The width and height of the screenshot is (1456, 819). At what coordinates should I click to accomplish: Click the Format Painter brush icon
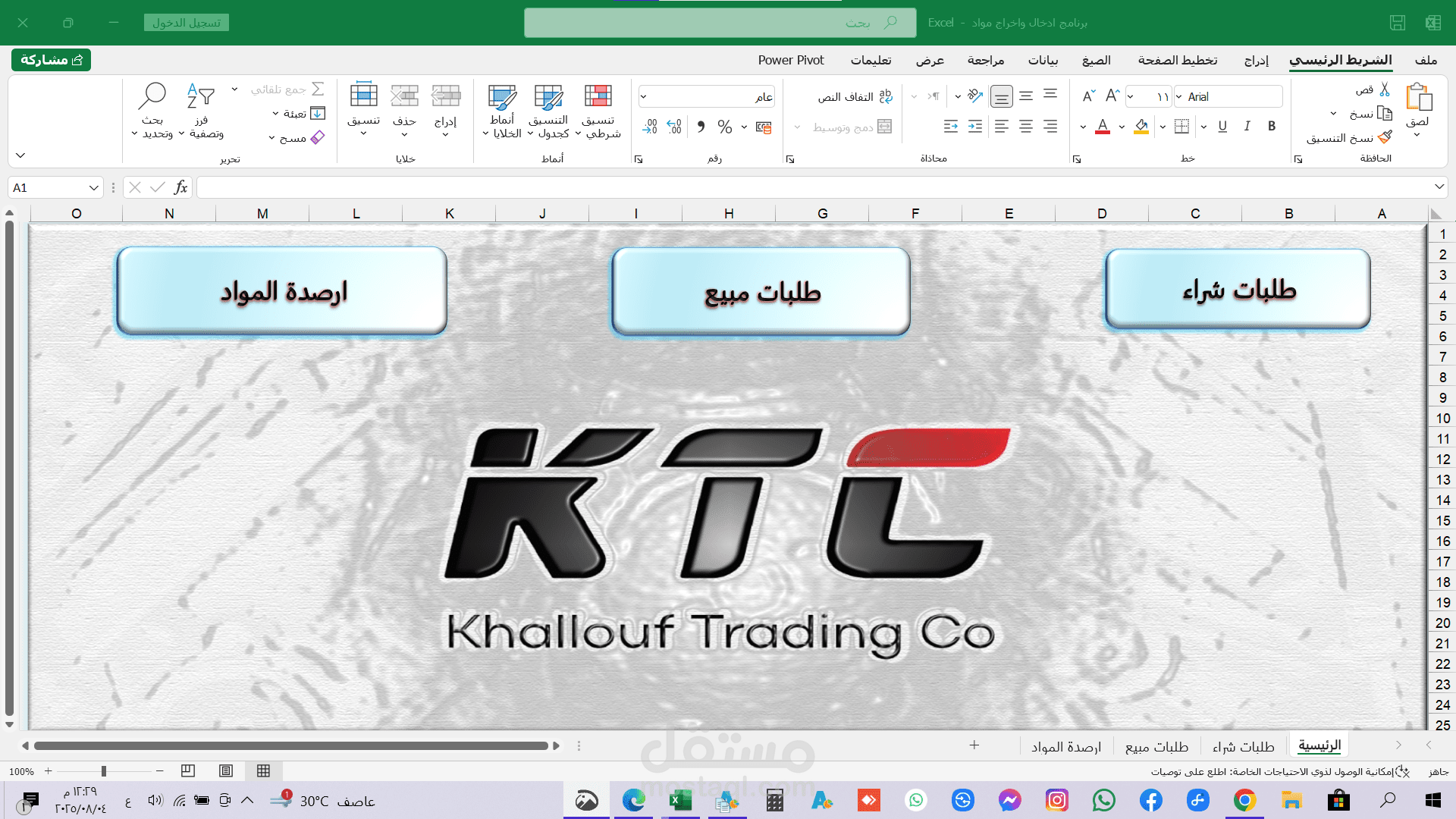[1385, 137]
